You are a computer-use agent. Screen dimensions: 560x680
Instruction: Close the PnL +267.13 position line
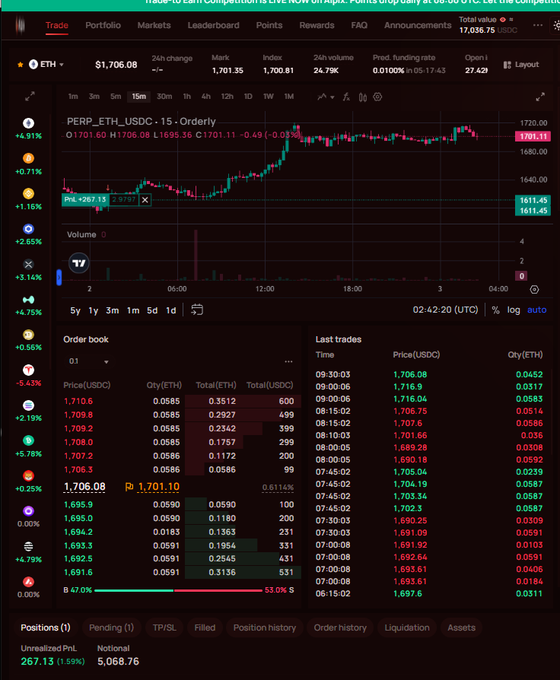click(145, 200)
